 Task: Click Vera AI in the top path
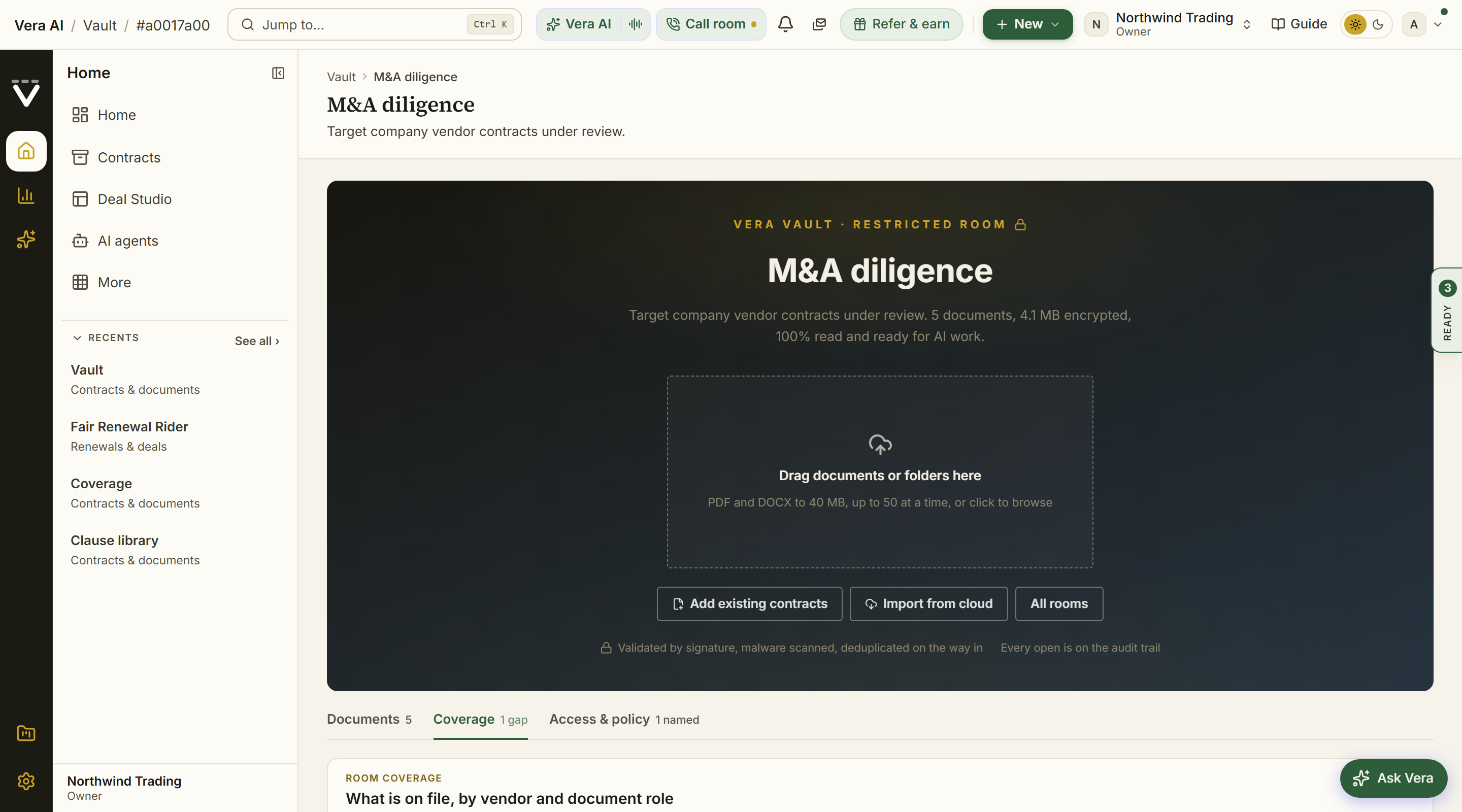coord(39,25)
